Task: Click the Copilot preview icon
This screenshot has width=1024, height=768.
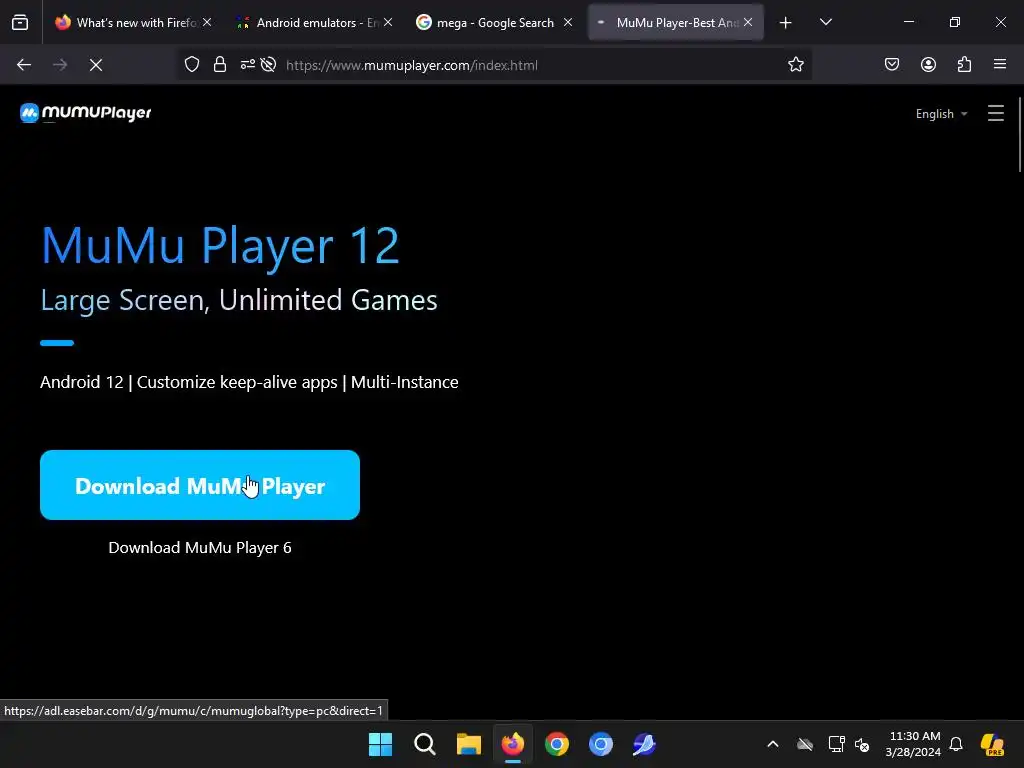Action: [993, 744]
